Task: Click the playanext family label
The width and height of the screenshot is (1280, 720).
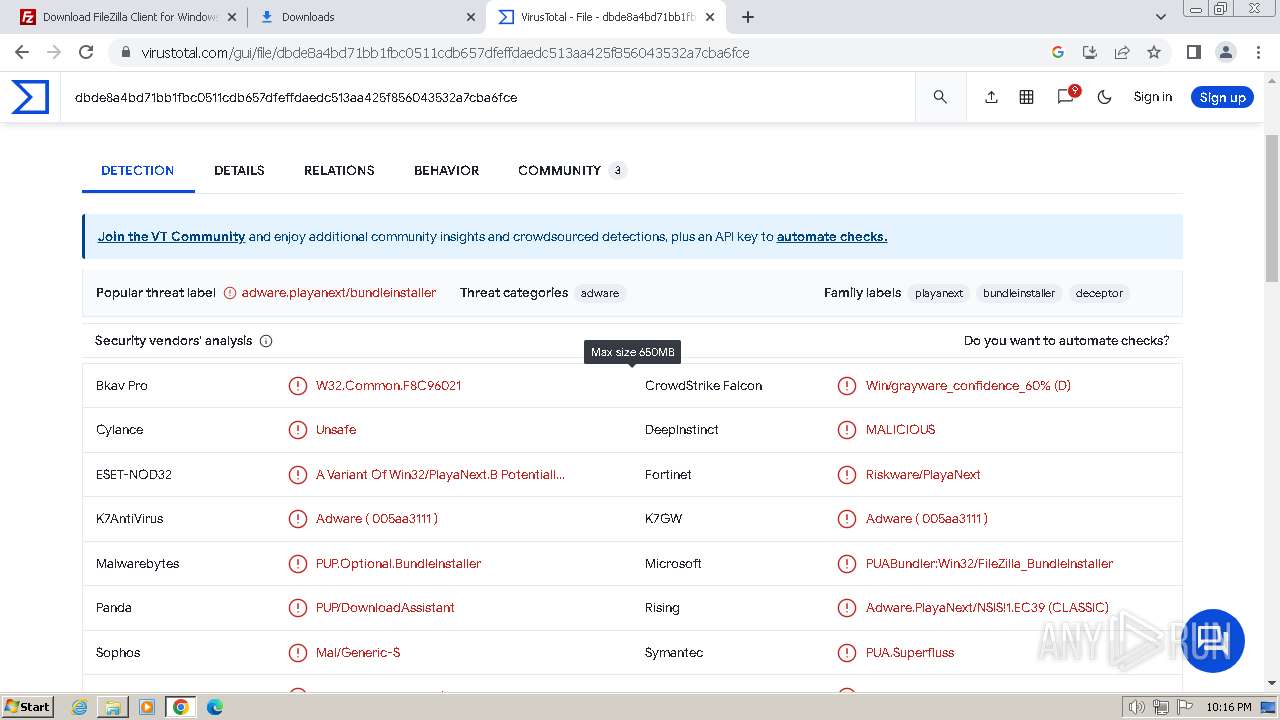Action: [x=939, y=293]
